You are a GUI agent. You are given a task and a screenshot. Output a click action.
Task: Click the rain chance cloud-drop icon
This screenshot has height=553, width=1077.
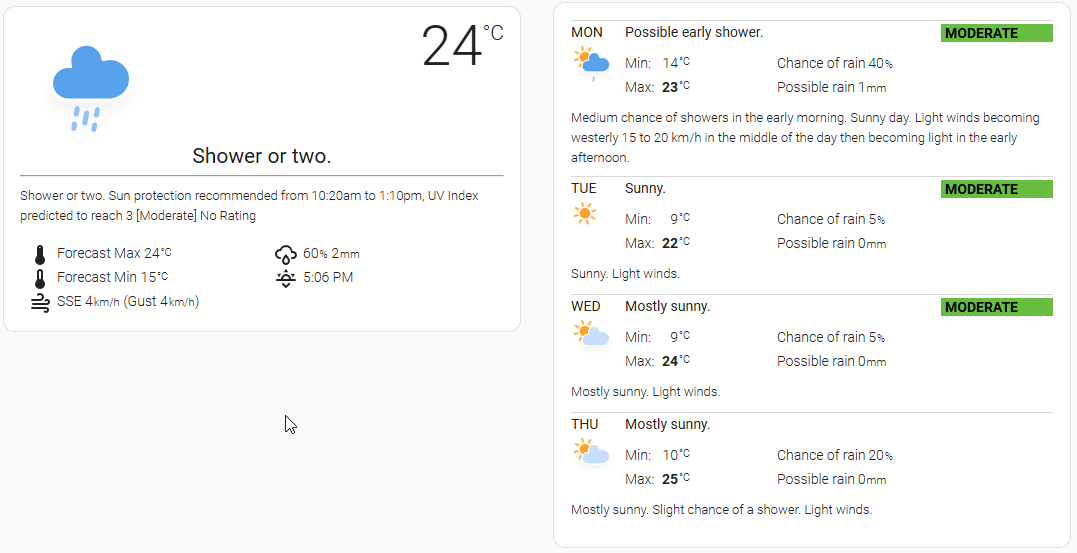[286, 254]
